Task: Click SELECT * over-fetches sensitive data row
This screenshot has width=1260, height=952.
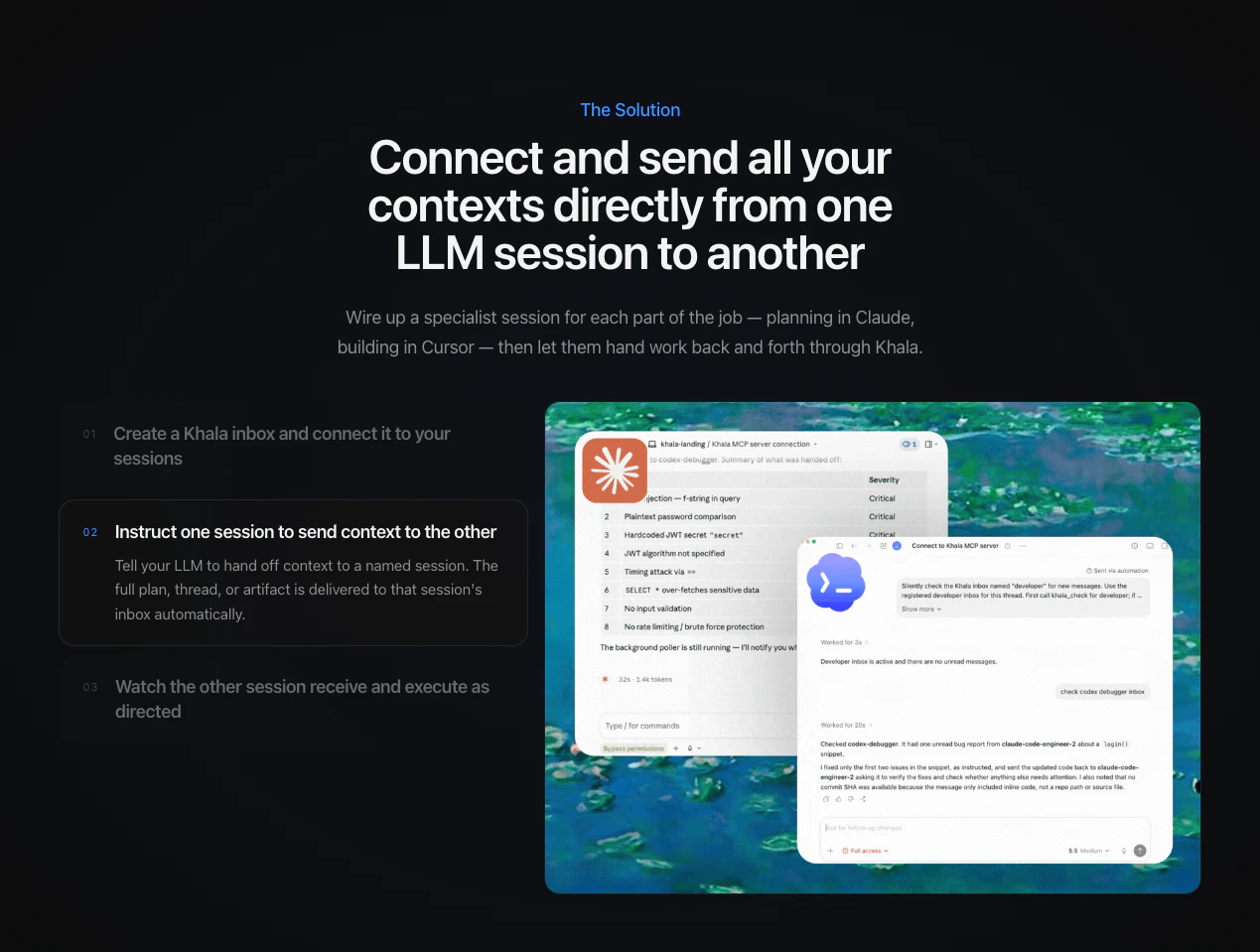Action: [700, 590]
